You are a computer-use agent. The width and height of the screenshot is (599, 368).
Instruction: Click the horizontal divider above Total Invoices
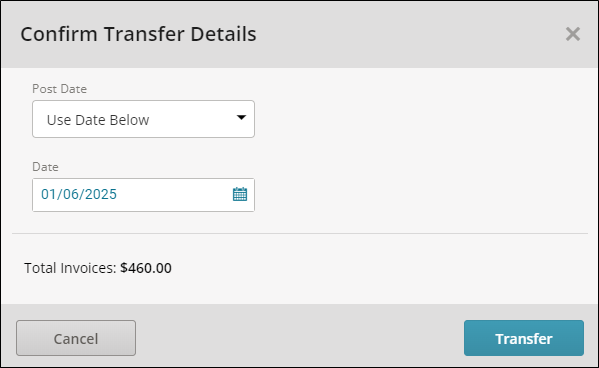(x=300, y=233)
